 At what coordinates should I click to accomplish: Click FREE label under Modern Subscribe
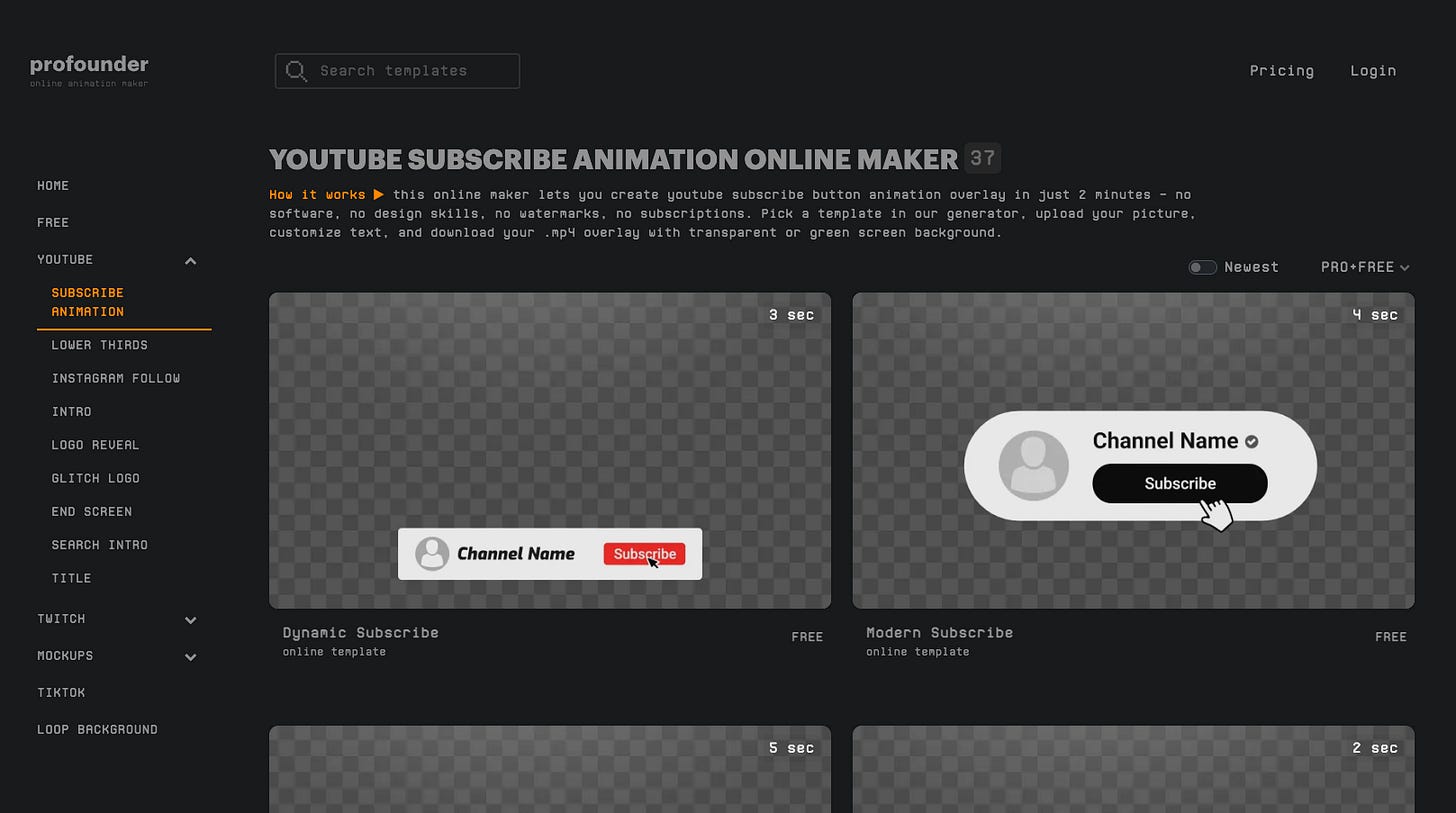point(1391,637)
